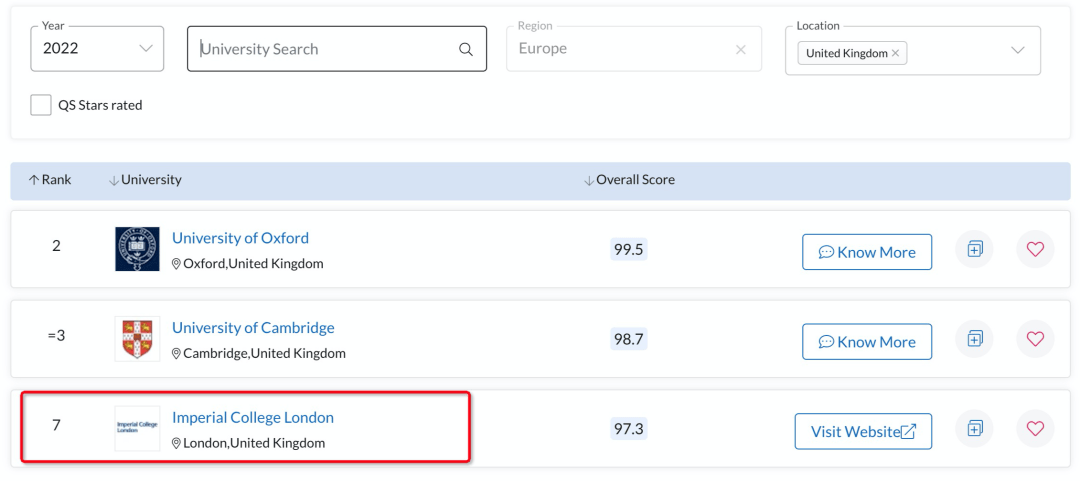Select the 98.7 overall score value

click(629, 339)
